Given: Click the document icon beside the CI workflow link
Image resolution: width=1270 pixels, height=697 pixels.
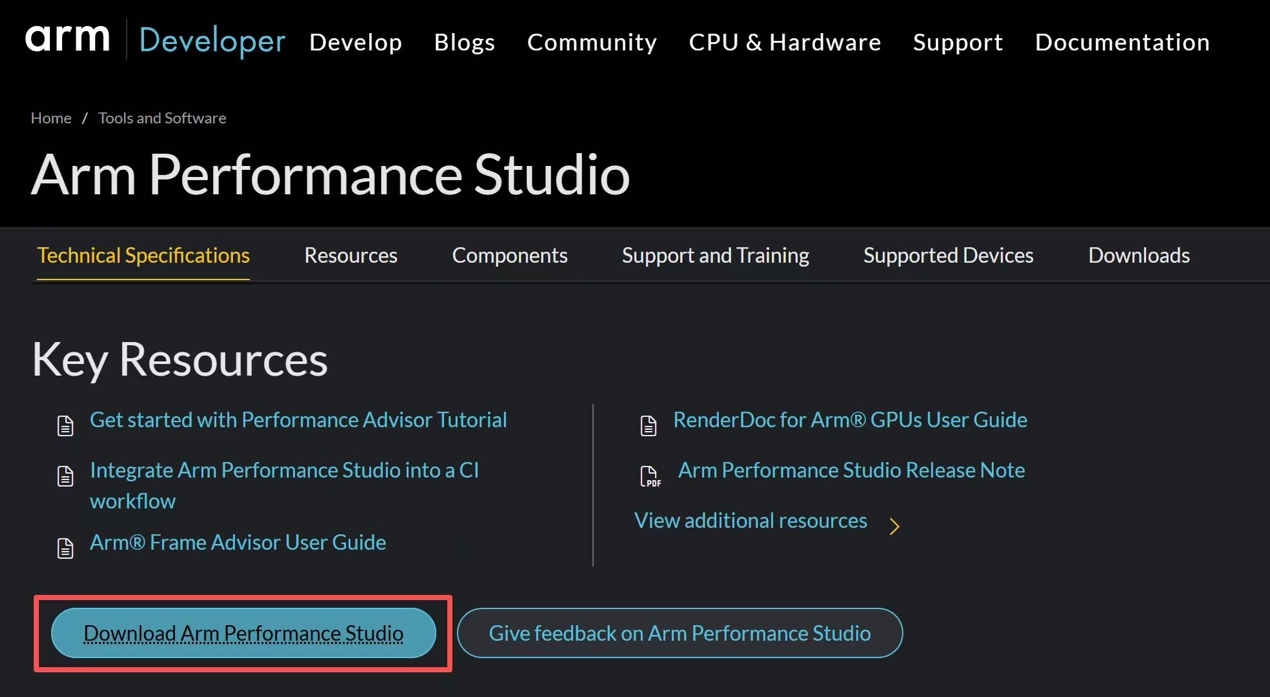Looking at the screenshot, I should click(65, 476).
